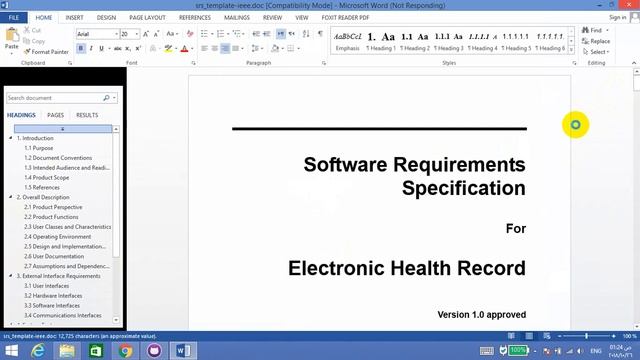Collapse 1. Introduction heading

pos(11,138)
